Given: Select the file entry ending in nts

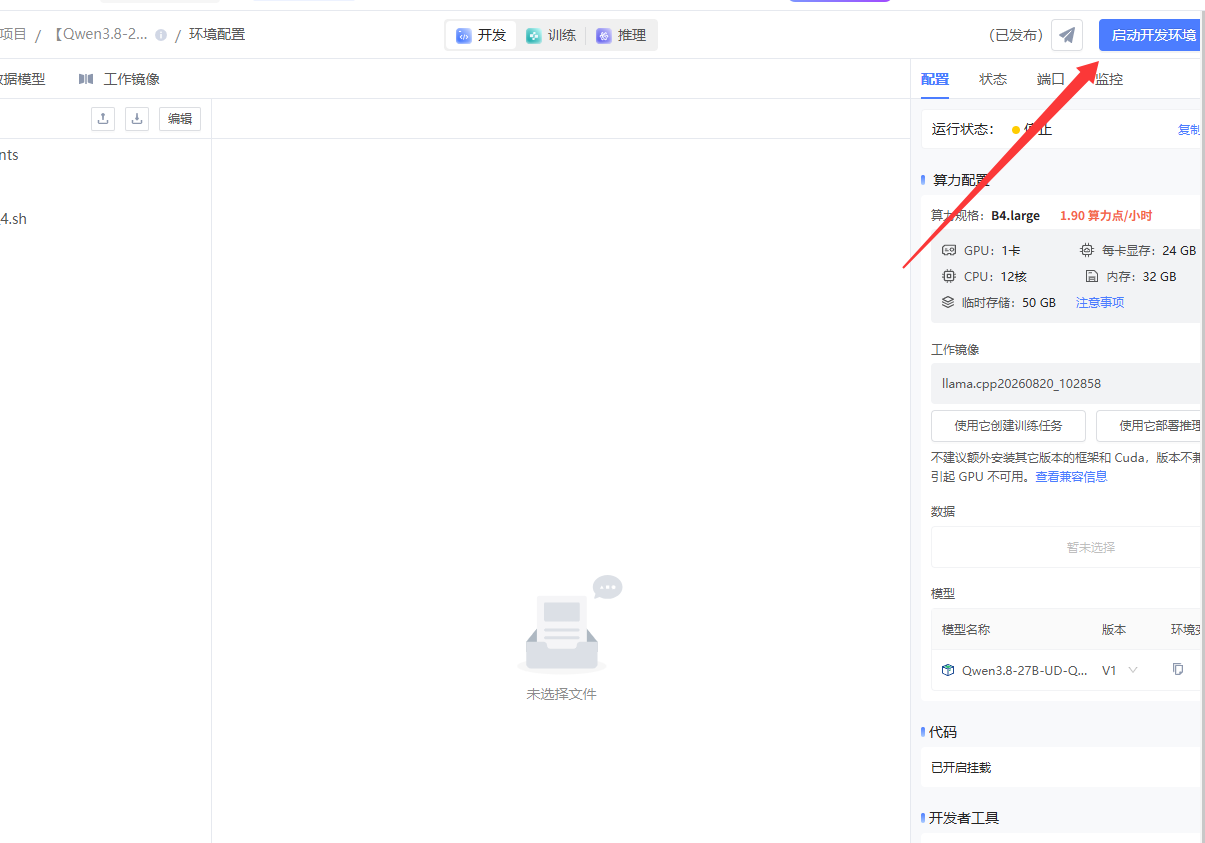Looking at the screenshot, I should pyautogui.click(x=9, y=155).
